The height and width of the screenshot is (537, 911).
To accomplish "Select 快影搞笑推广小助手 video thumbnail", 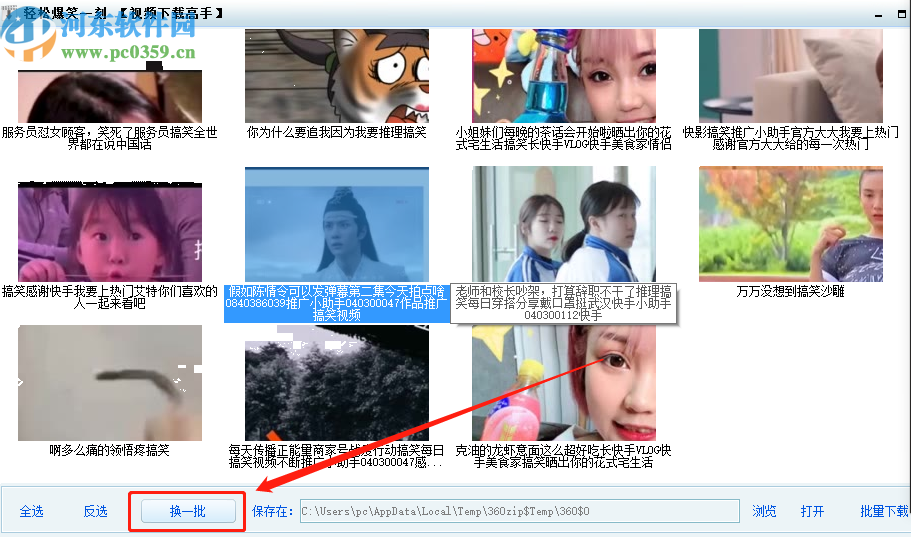I will pos(791,76).
